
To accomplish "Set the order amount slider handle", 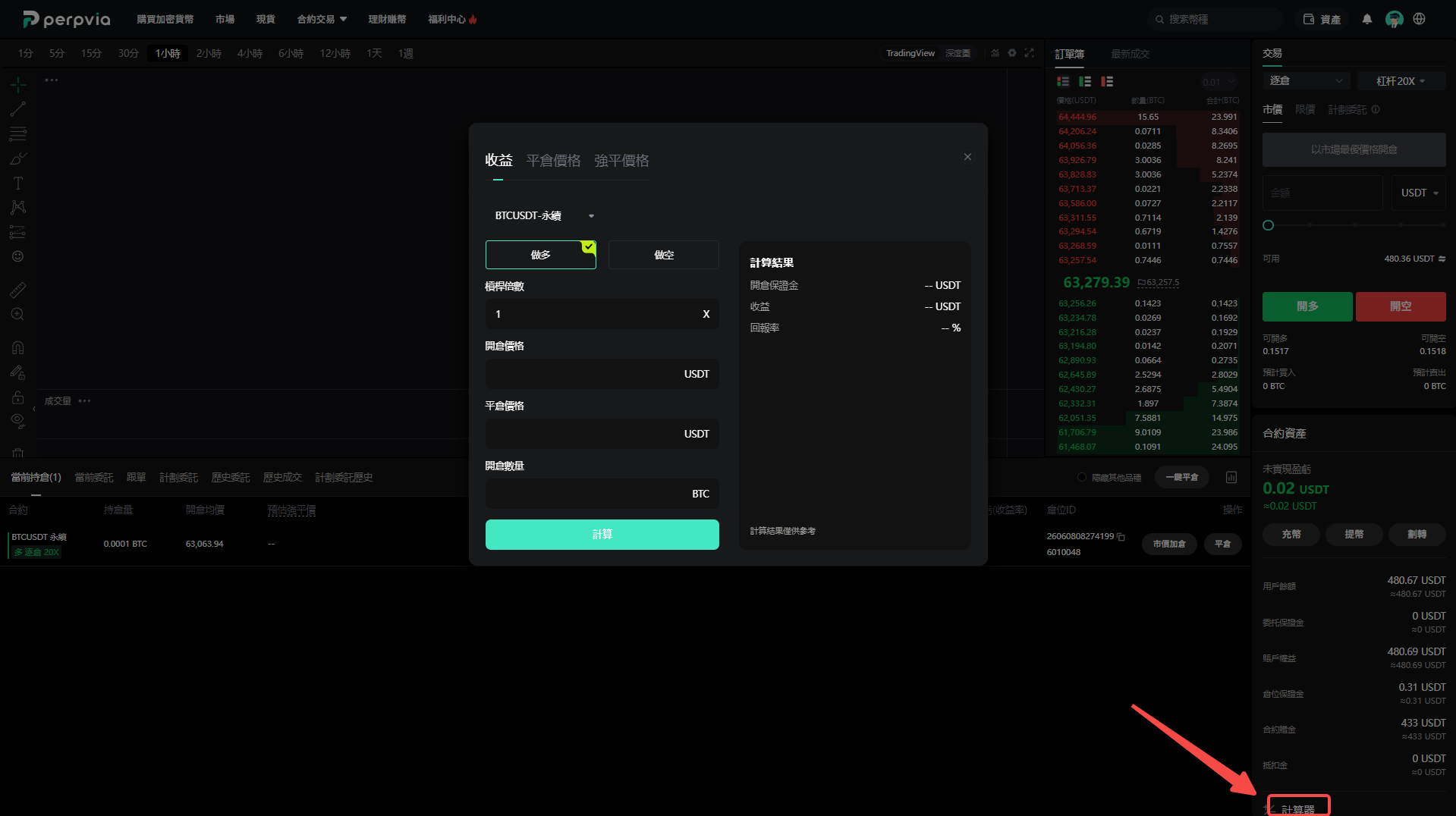I will [x=1268, y=225].
